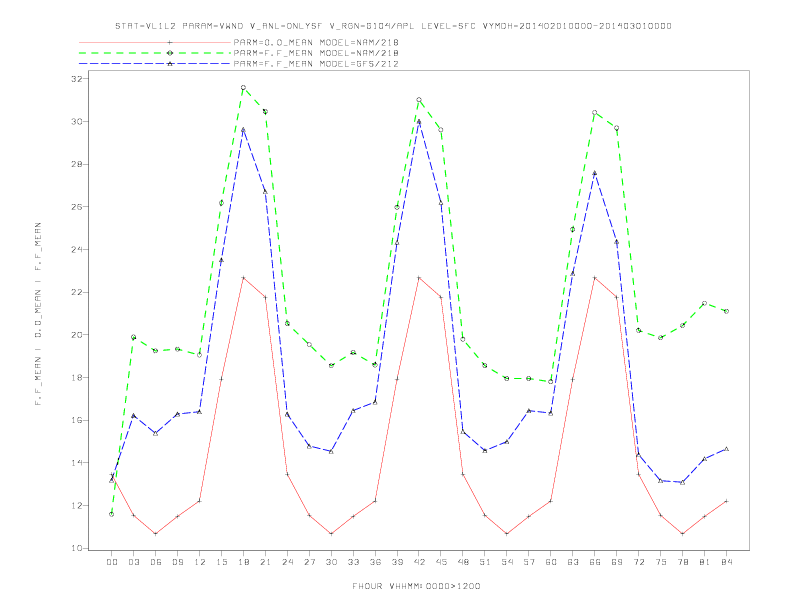Click x-axis forecast hour label 81
This screenshot has width=792, height=612.
click(705, 562)
